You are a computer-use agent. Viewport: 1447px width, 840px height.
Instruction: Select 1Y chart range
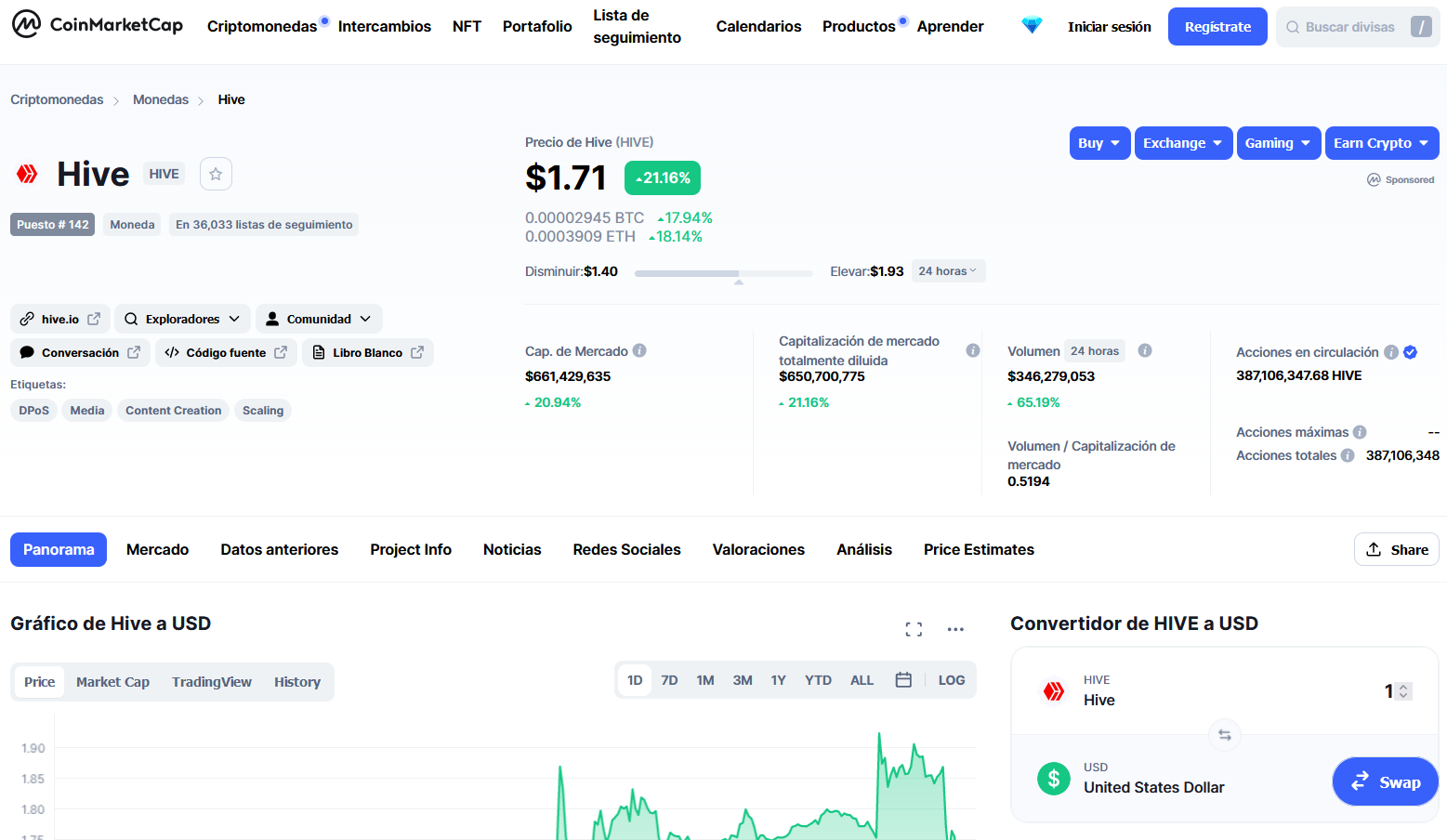779,680
